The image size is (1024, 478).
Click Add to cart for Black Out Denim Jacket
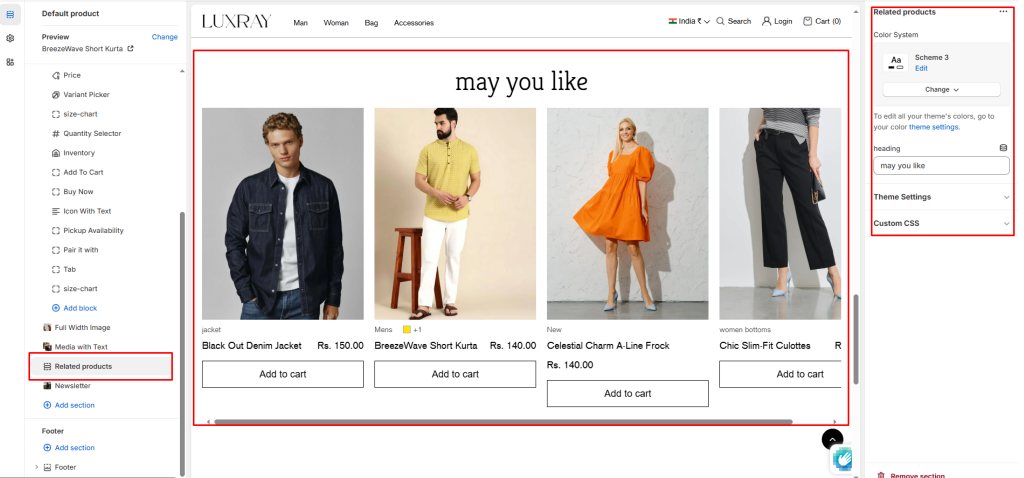coord(283,374)
